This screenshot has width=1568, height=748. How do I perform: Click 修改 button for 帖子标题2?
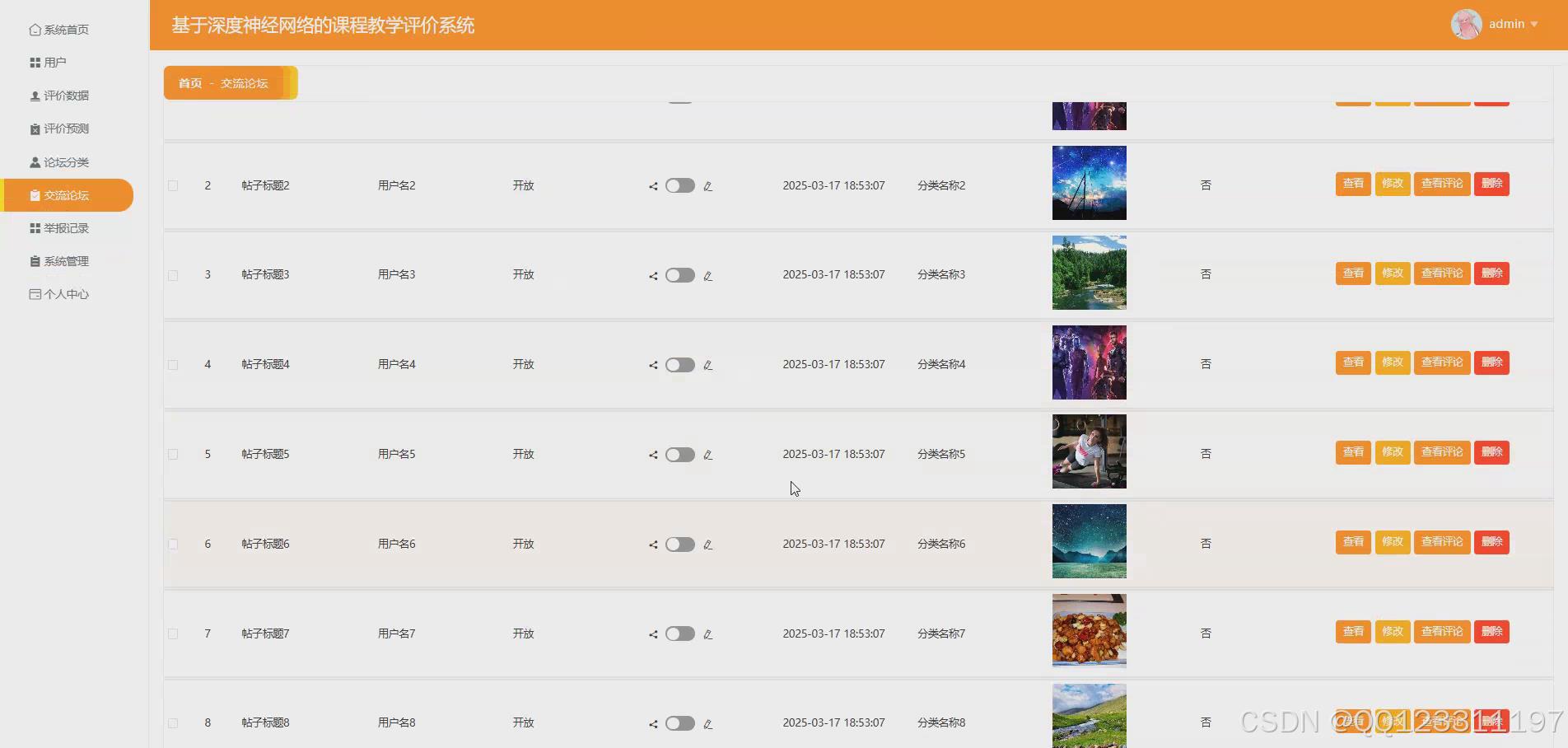pyautogui.click(x=1393, y=184)
